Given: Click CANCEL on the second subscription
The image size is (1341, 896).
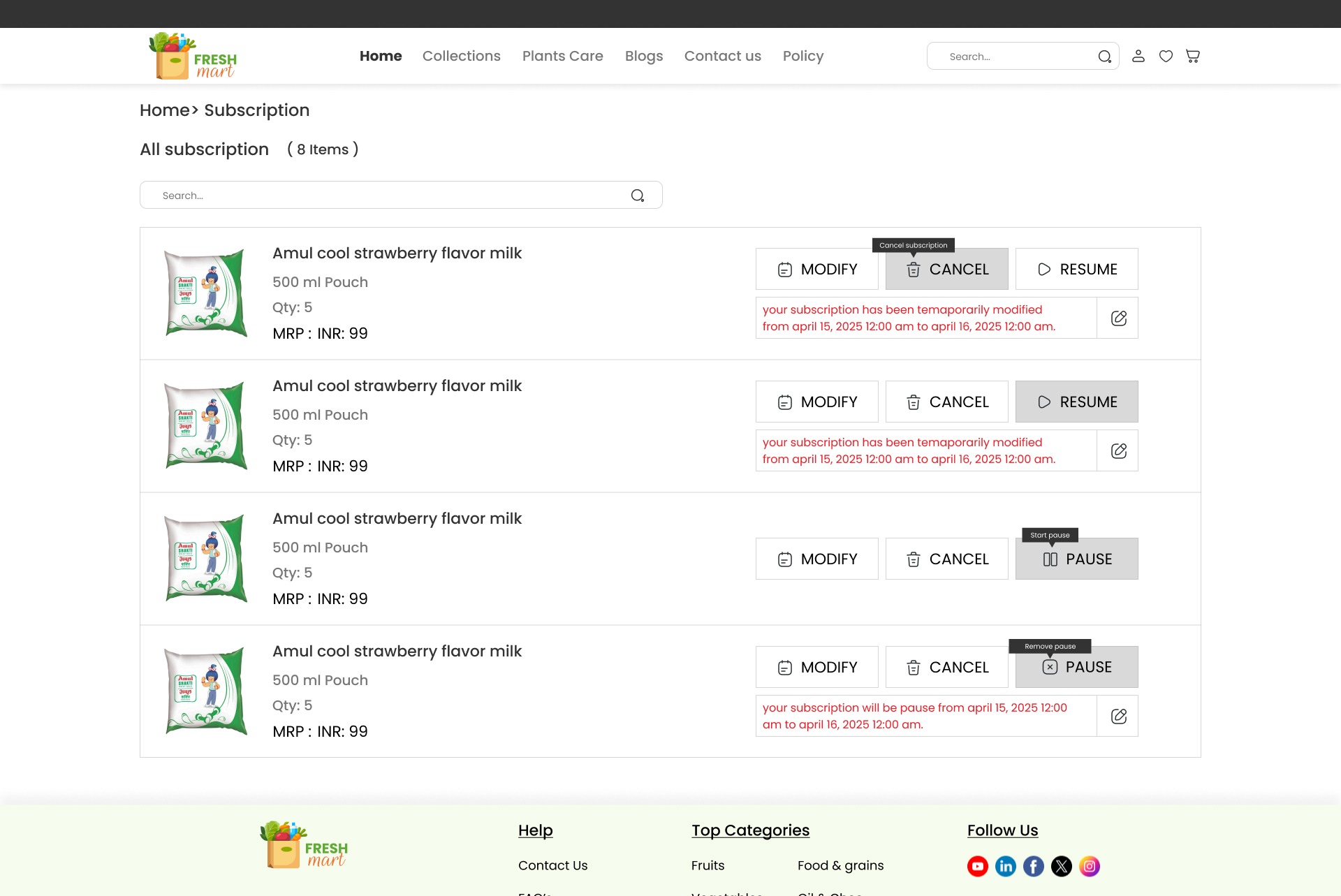Looking at the screenshot, I should (947, 402).
